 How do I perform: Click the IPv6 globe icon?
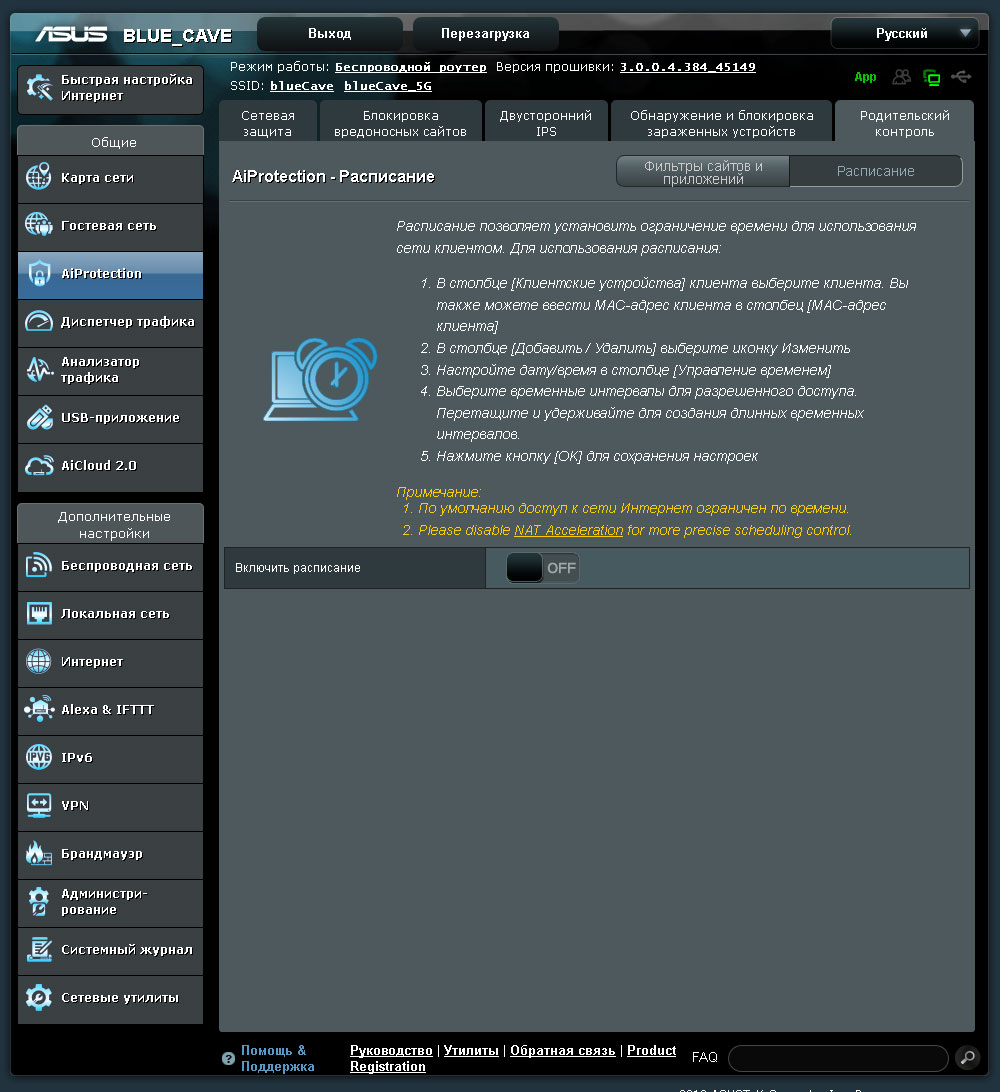(39, 757)
